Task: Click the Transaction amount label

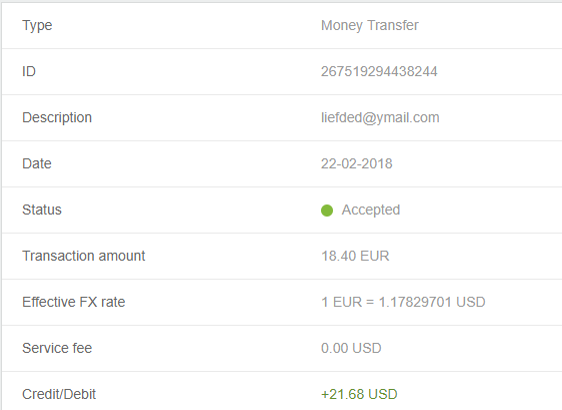Action: click(84, 256)
